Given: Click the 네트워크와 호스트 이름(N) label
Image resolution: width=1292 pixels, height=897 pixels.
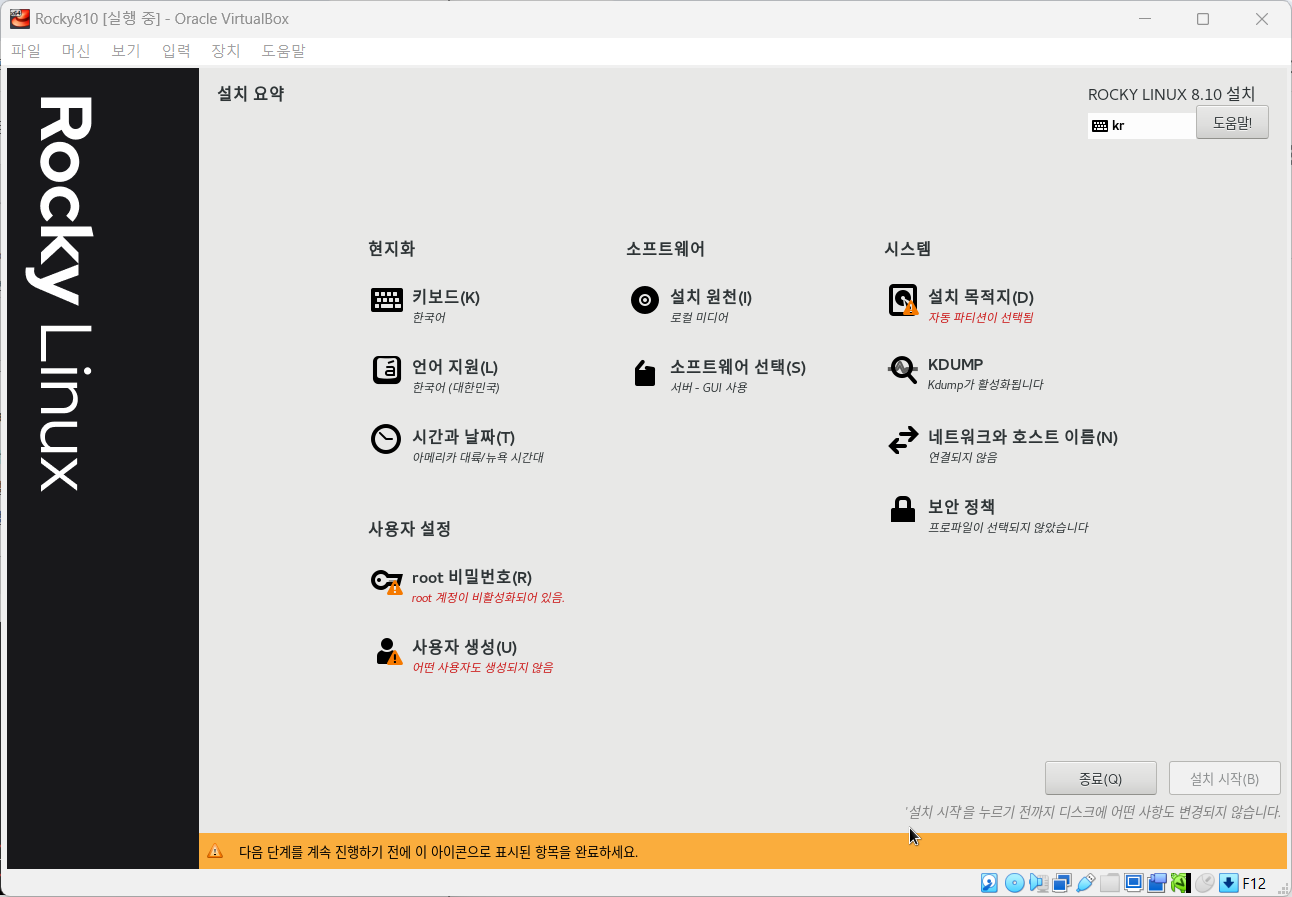Looking at the screenshot, I should point(1023,437).
